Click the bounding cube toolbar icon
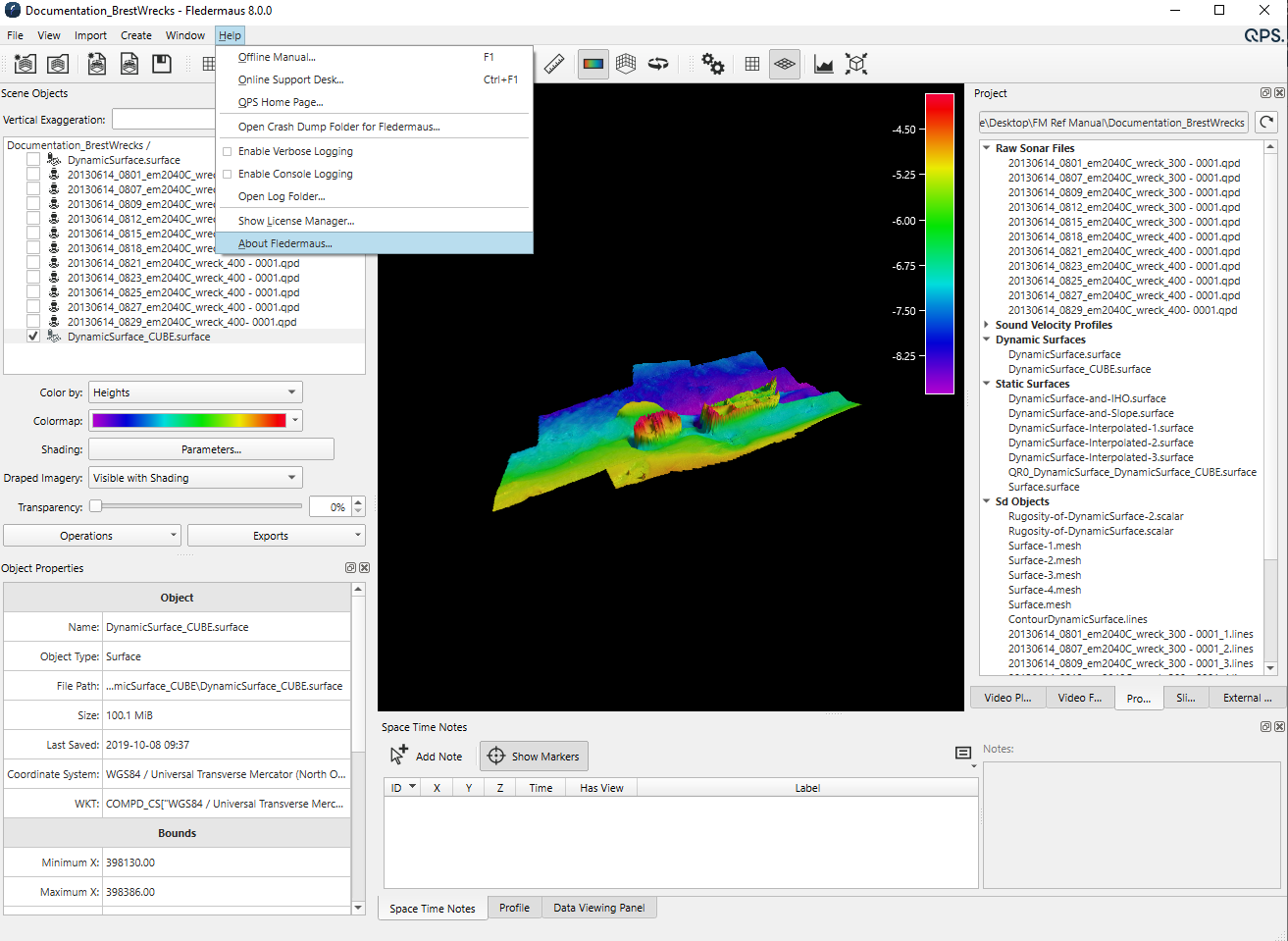 tap(856, 65)
